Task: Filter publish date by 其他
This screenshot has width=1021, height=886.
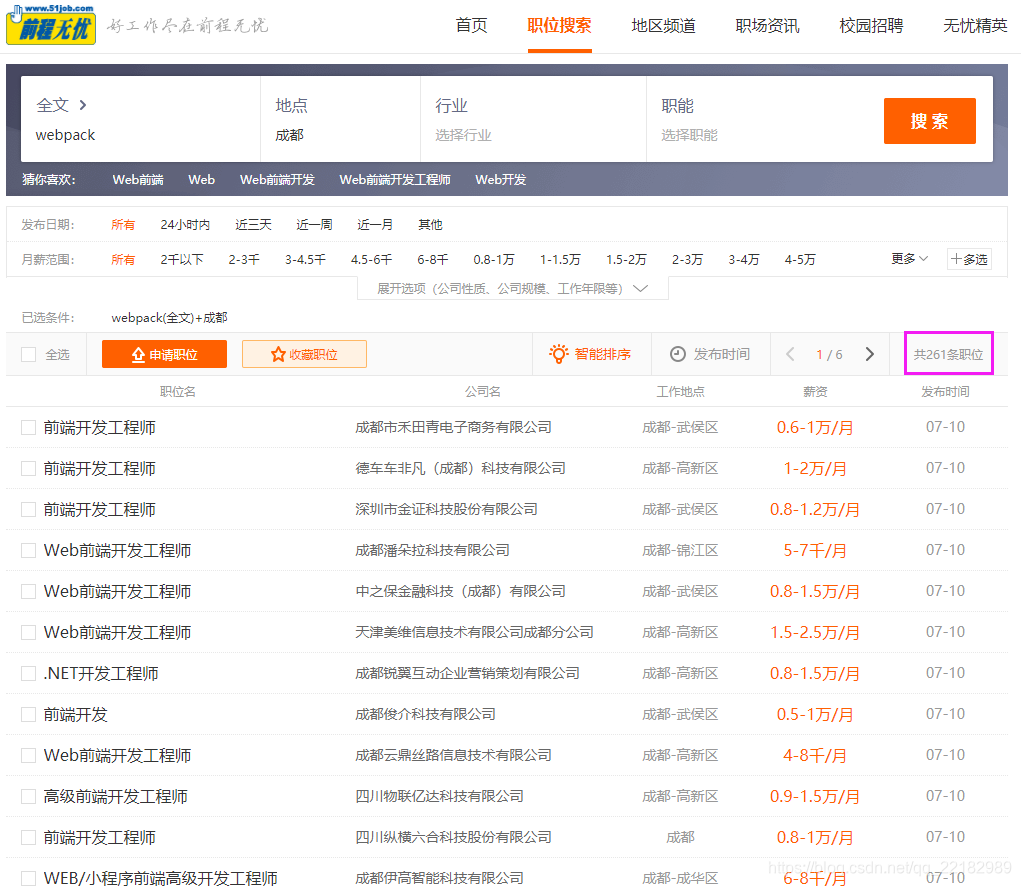Action: click(430, 225)
